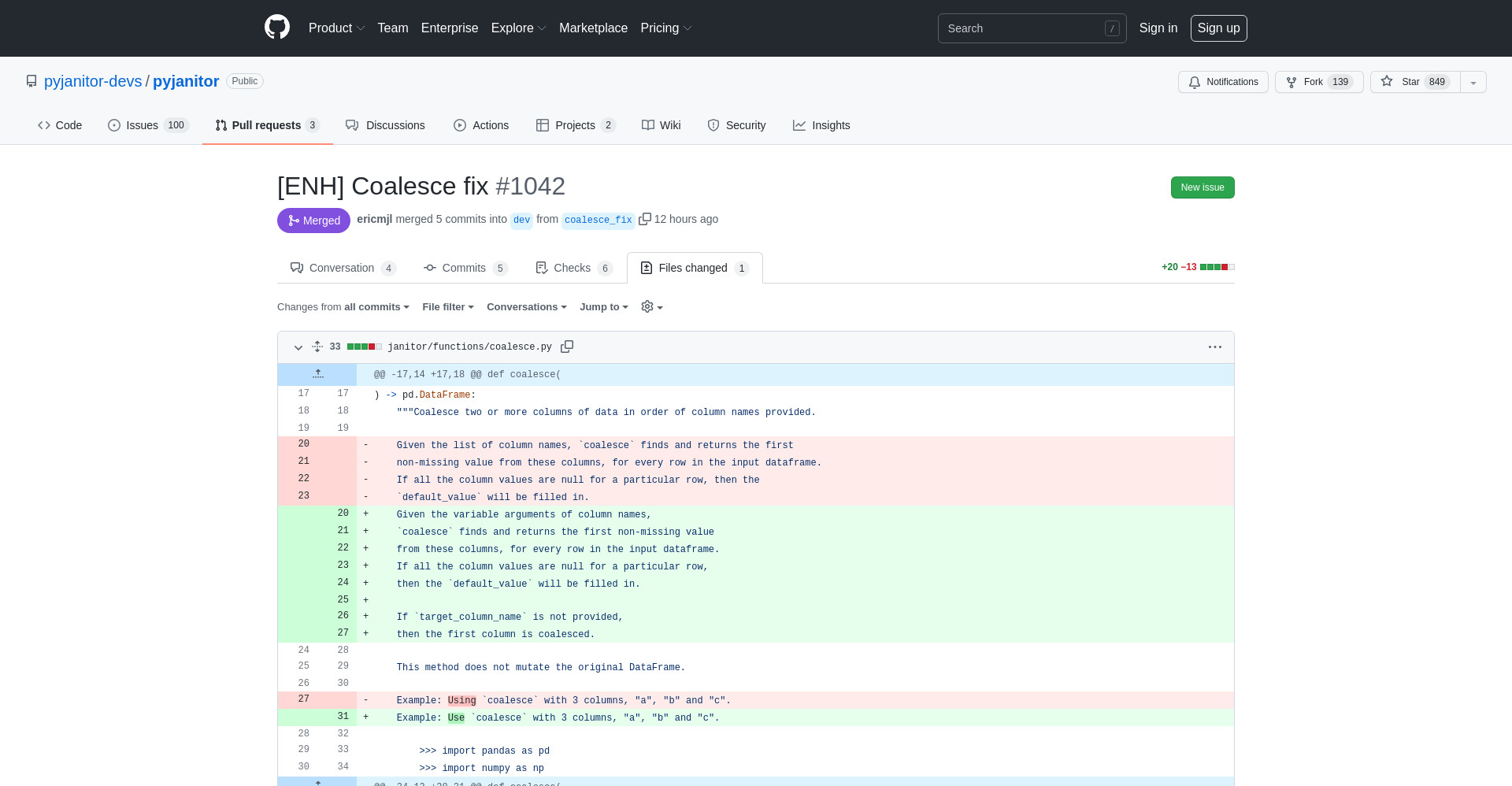Click the star icon to star pyjanitor

[x=1387, y=81]
